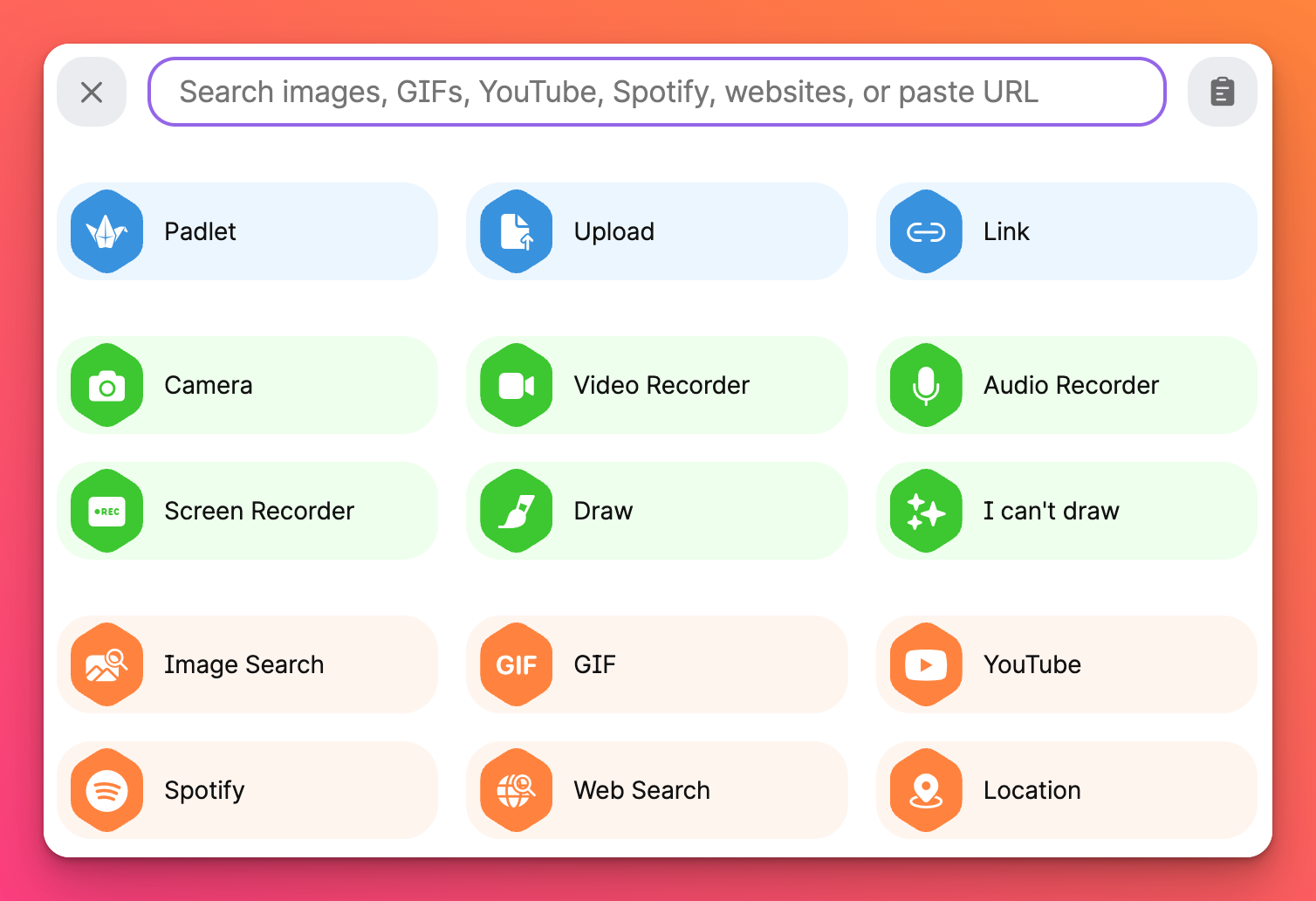Image resolution: width=1316 pixels, height=901 pixels.
Task: Launch Audio Recorder via the microphone icon
Action: click(926, 385)
